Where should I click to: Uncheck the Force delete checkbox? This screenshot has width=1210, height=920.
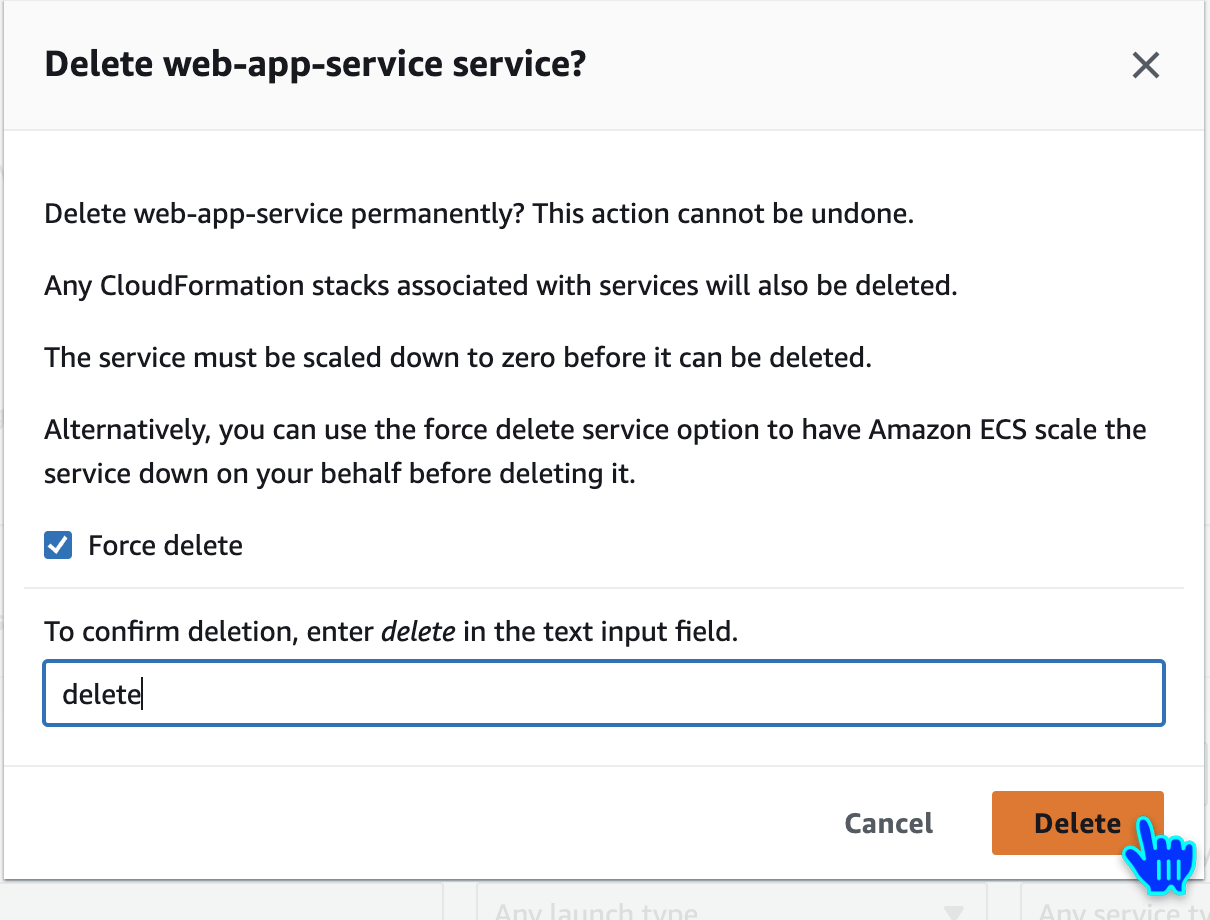tap(58, 546)
